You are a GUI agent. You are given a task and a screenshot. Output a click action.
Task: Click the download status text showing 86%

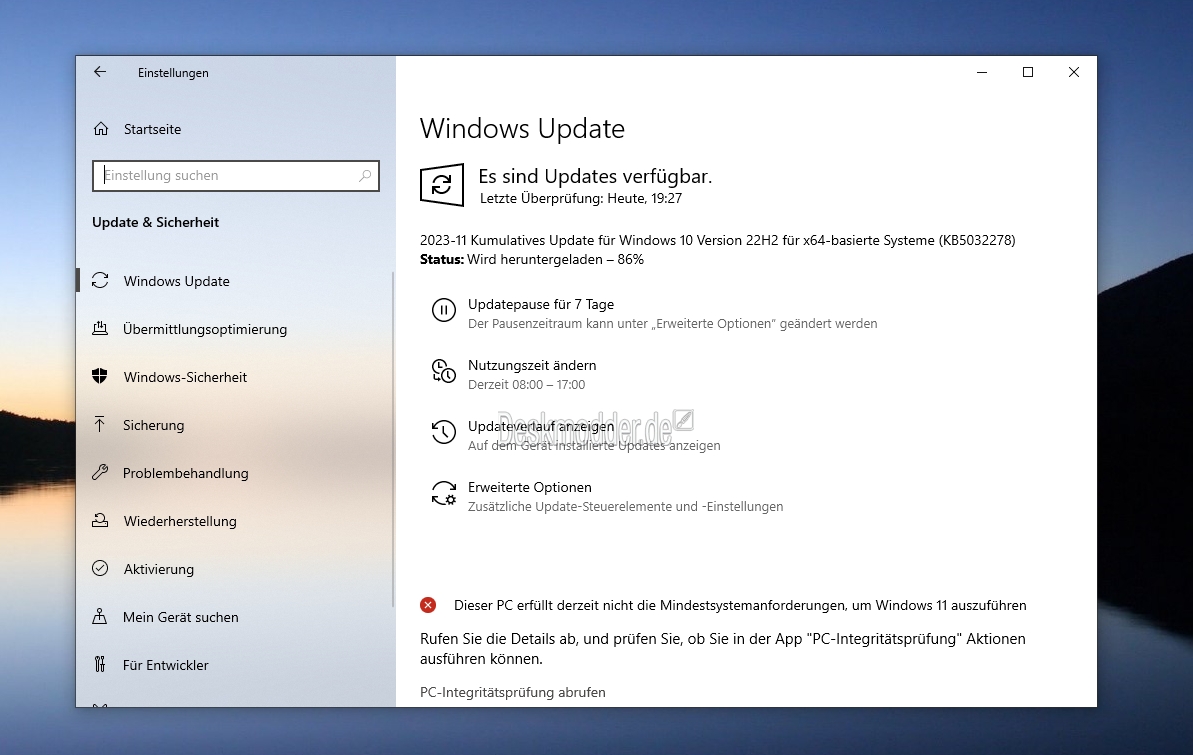(532, 260)
